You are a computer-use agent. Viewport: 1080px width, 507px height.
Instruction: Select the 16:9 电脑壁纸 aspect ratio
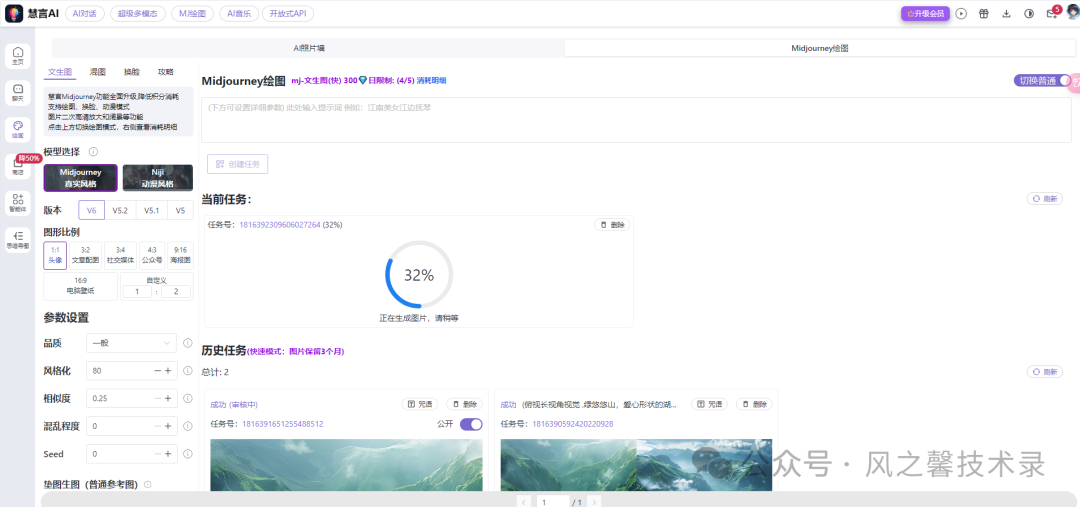click(x=81, y=286)
